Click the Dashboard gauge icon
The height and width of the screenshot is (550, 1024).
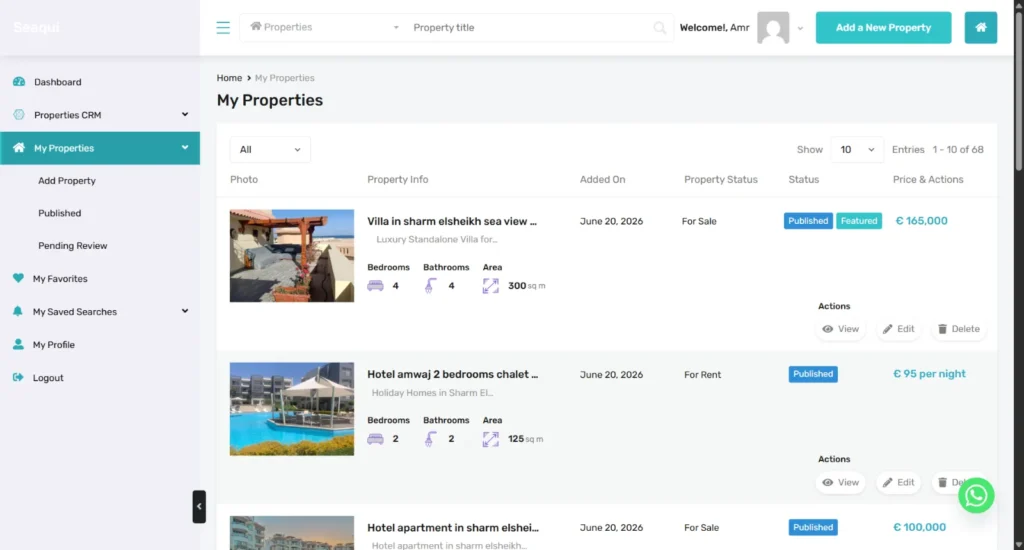(x=19, y=82)
